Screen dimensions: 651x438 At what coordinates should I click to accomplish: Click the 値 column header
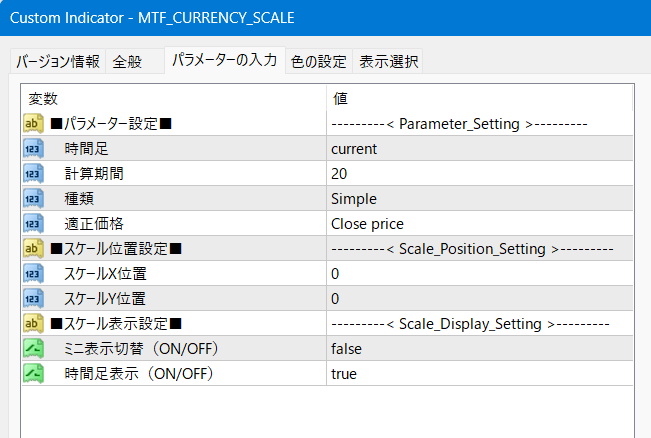click(x=480, y=98)
